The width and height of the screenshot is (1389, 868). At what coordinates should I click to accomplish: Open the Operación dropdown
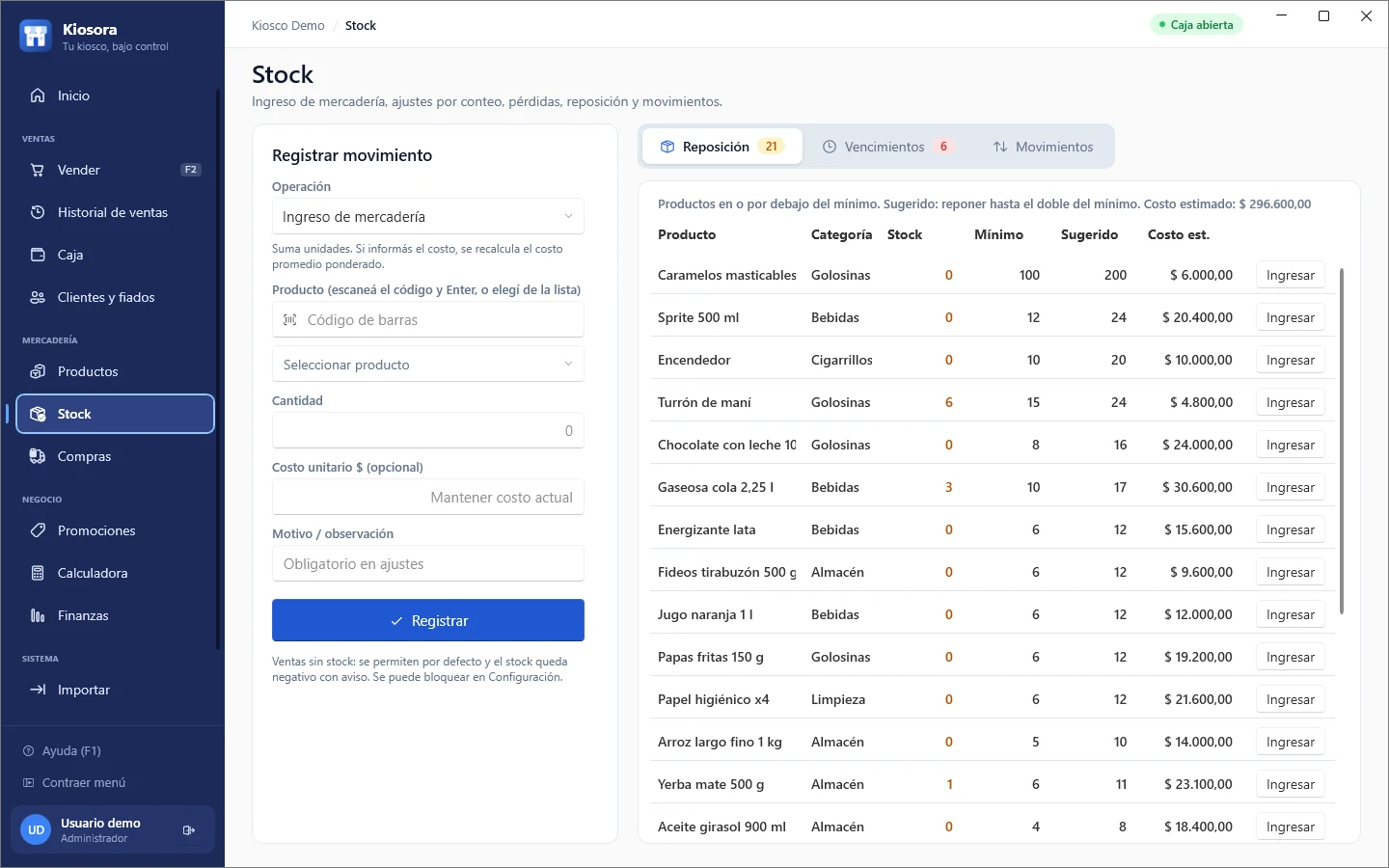[428, 216]
